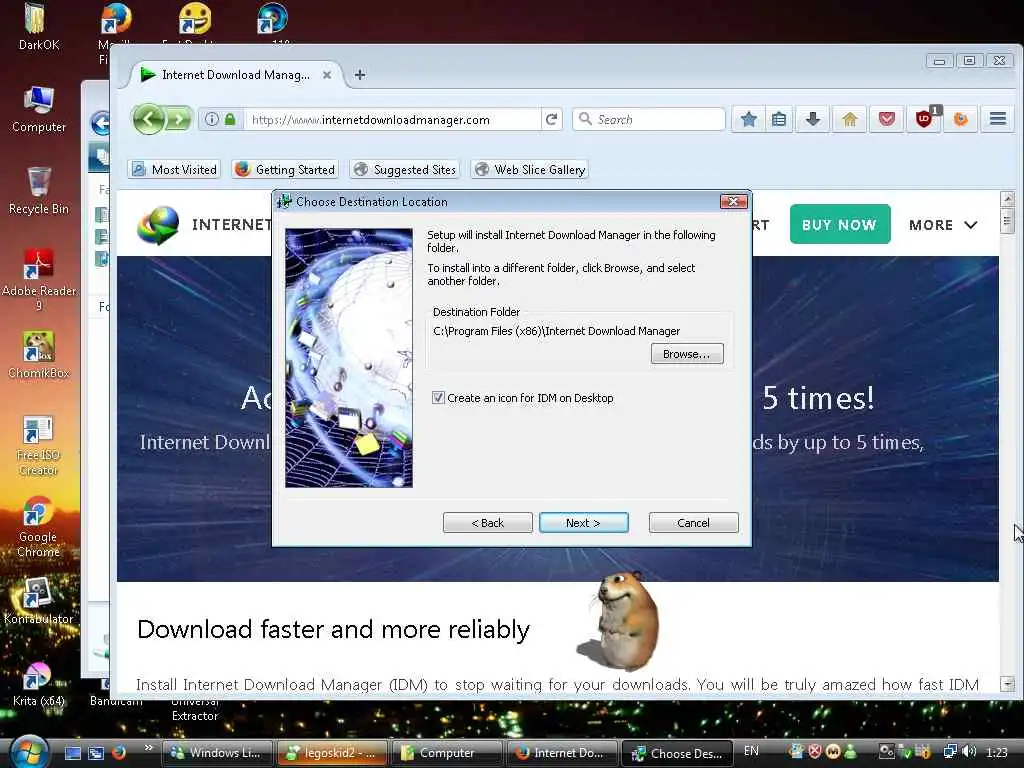The image size is (1024, 768).
Task: Open site identity info icon in address bar
Action: [x=212, y=120]
